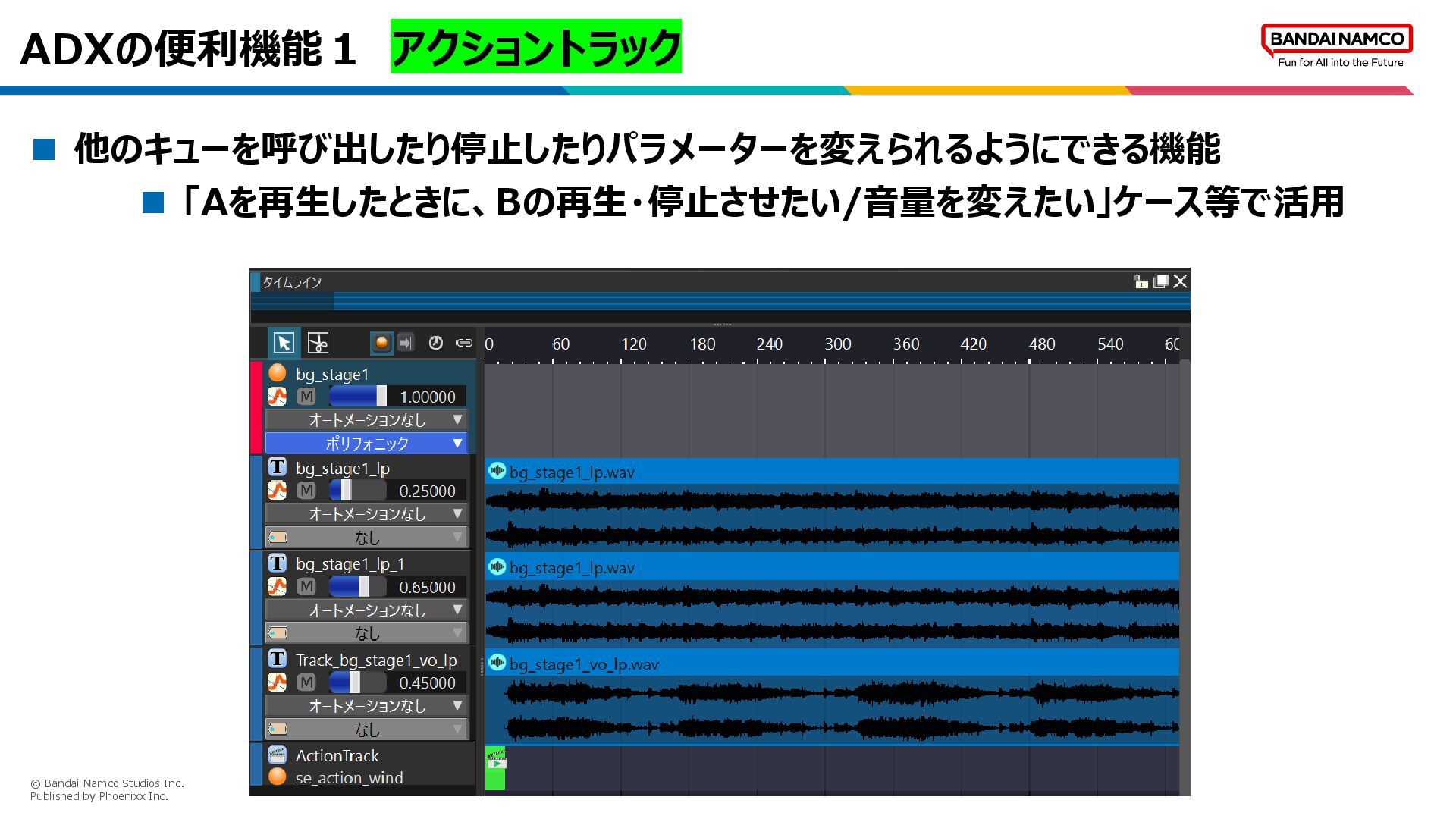Viewport: 1456px width, 819px height.
Task: Click the bg_stage1_lp_1 volume slider
Action: point(358,587)
